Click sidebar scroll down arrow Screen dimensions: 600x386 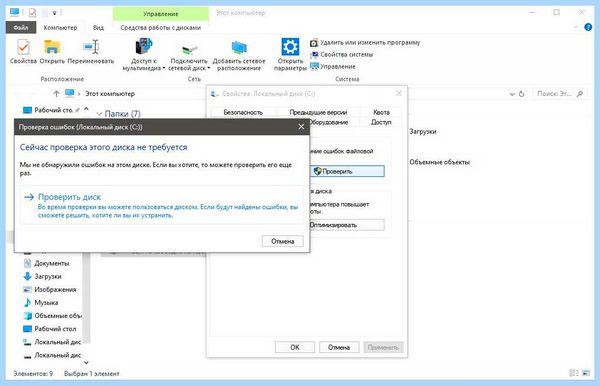click(86, 362)
